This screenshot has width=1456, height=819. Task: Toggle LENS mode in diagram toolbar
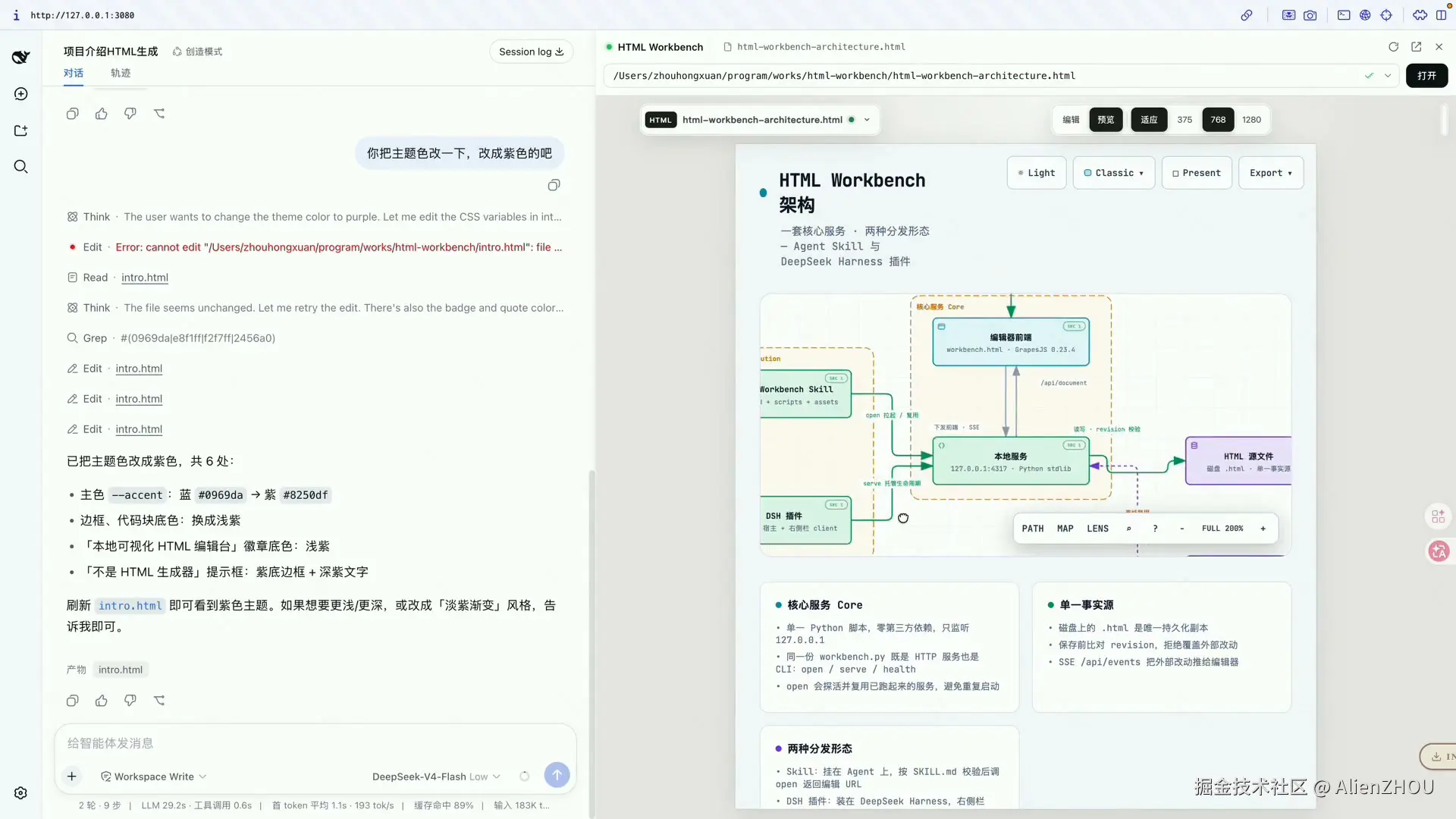tap(1097, 529)
